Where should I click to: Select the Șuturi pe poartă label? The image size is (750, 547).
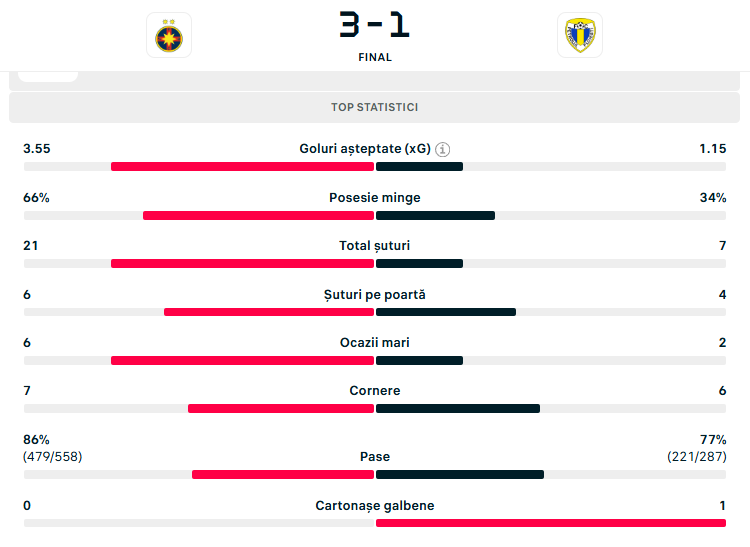[x=375, y=294]
